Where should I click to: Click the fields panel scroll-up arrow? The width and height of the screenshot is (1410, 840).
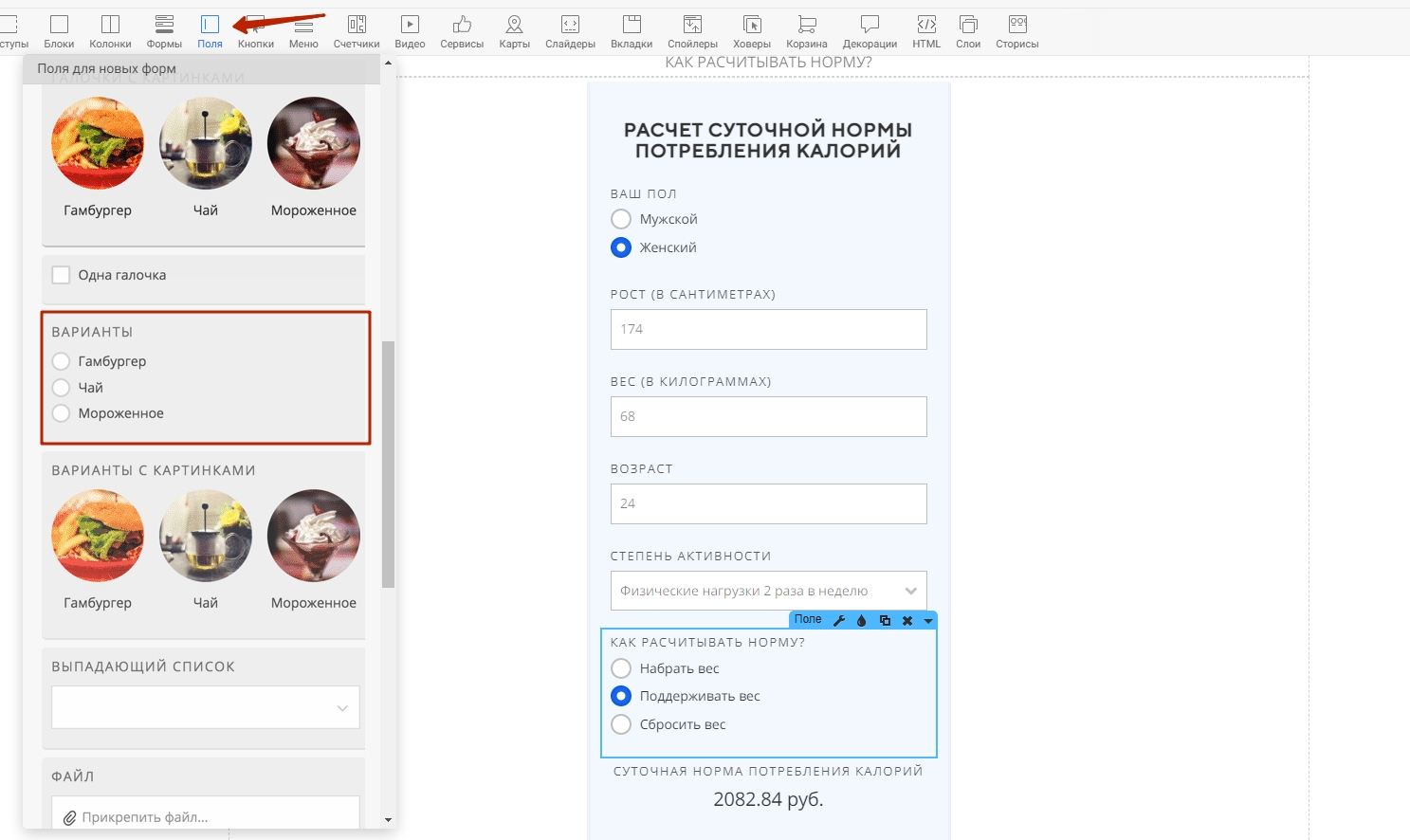pos(388,63)
